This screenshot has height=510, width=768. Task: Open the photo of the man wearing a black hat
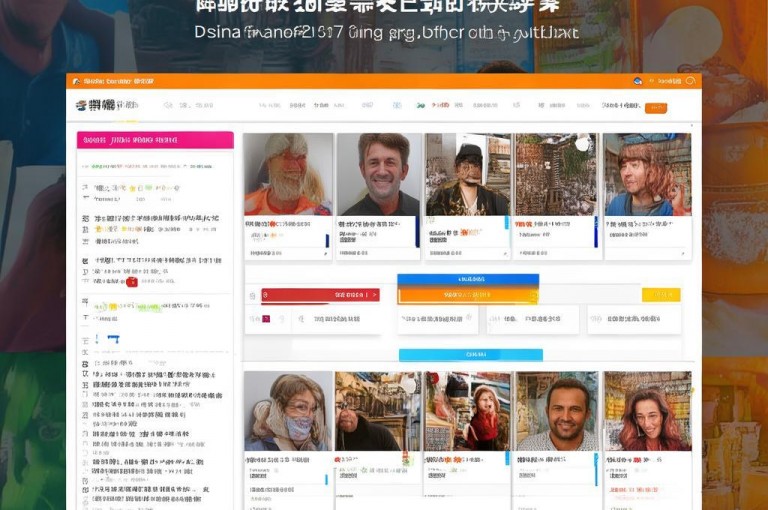[468, 174]
